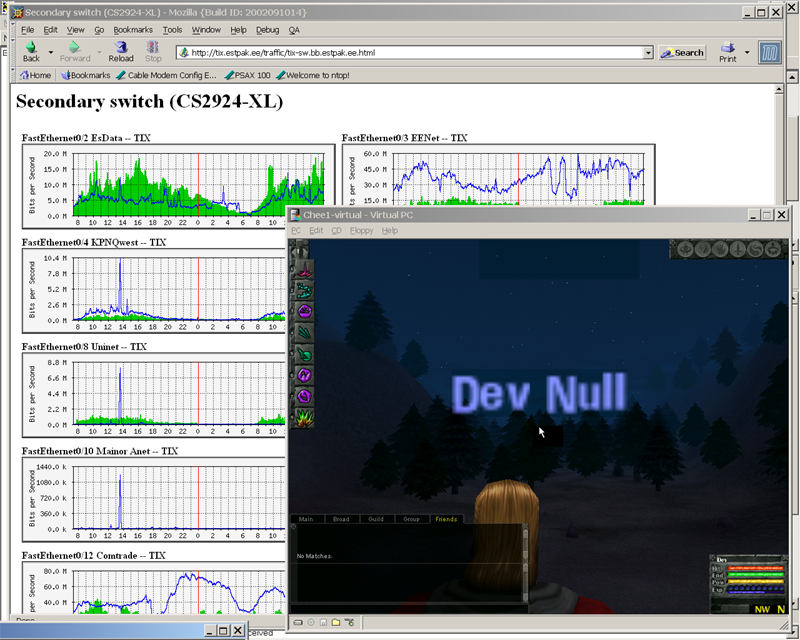
Task: Click the Mozilla throbber logo icon
Action: 769,53
